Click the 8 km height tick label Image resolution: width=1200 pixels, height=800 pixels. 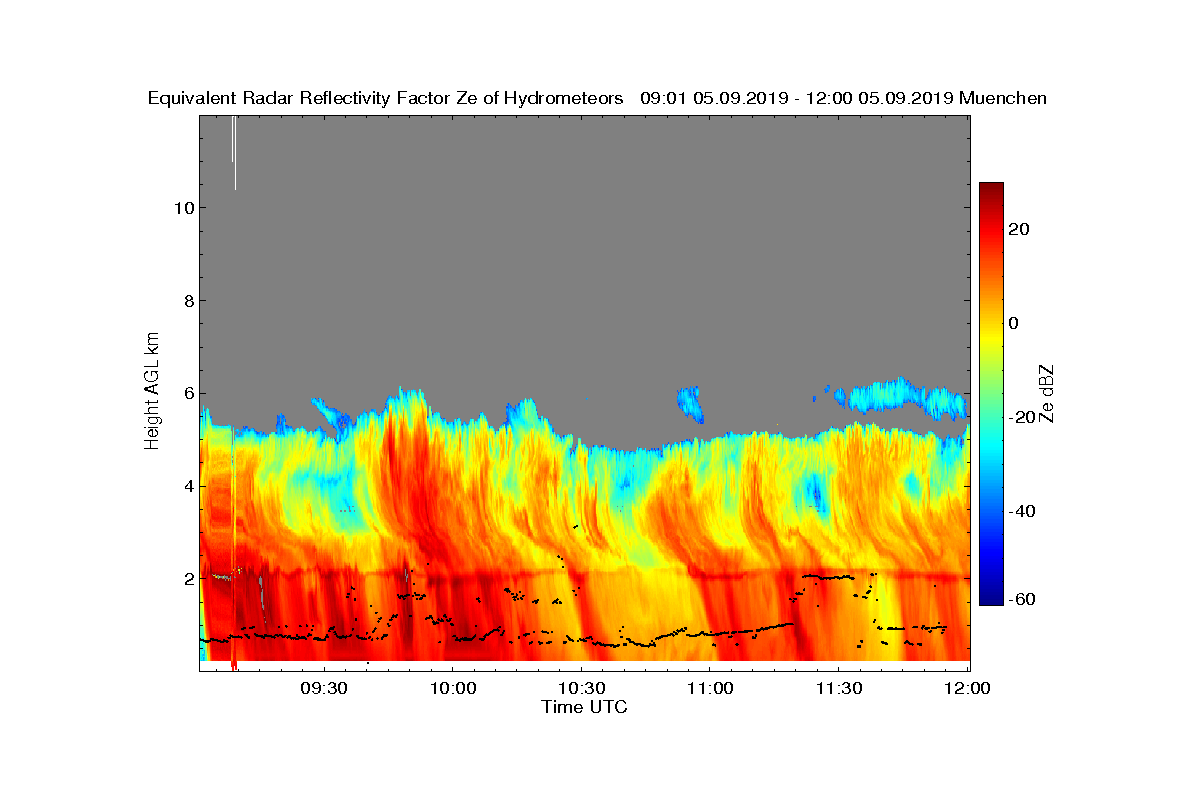pyautogui.click(x=187, y=301)
